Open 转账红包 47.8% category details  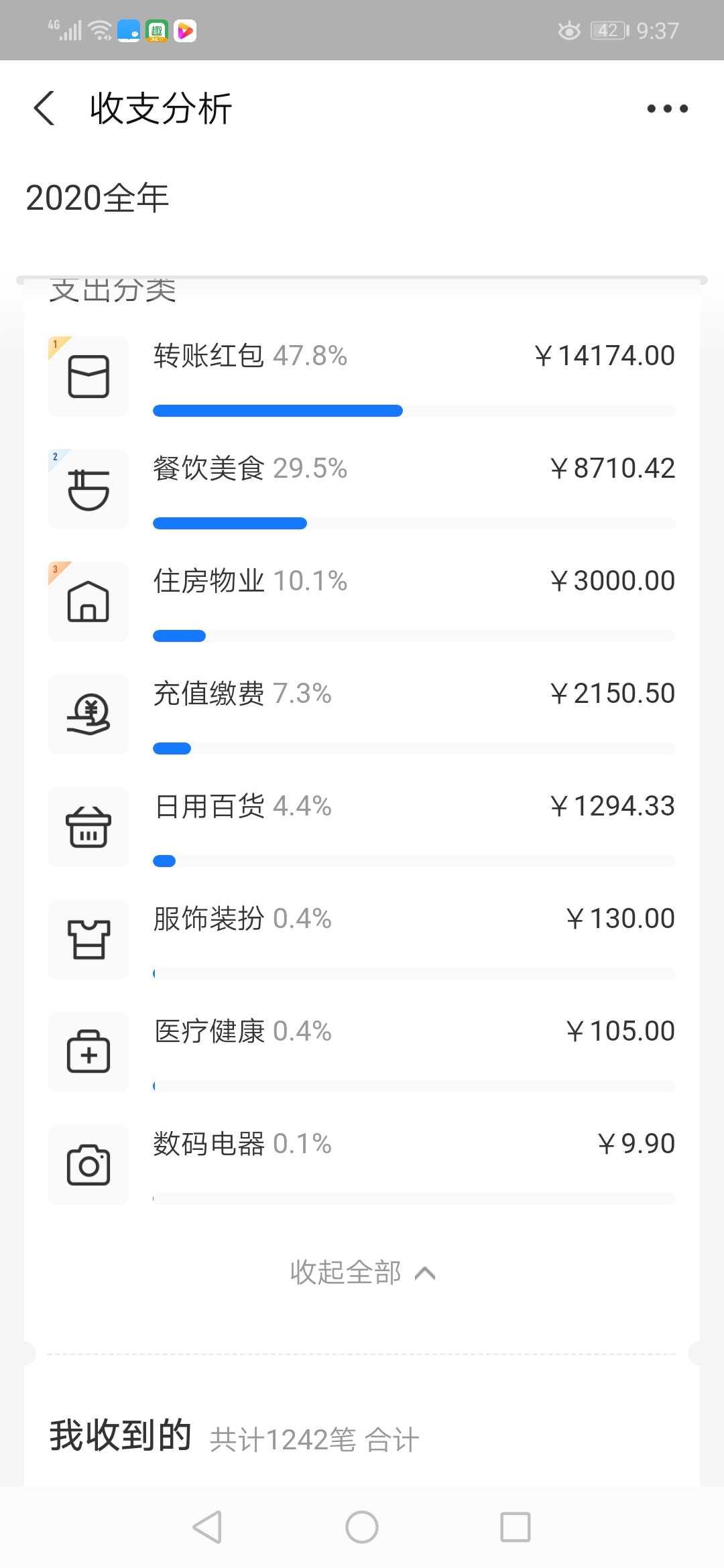[x=250, y=356]
